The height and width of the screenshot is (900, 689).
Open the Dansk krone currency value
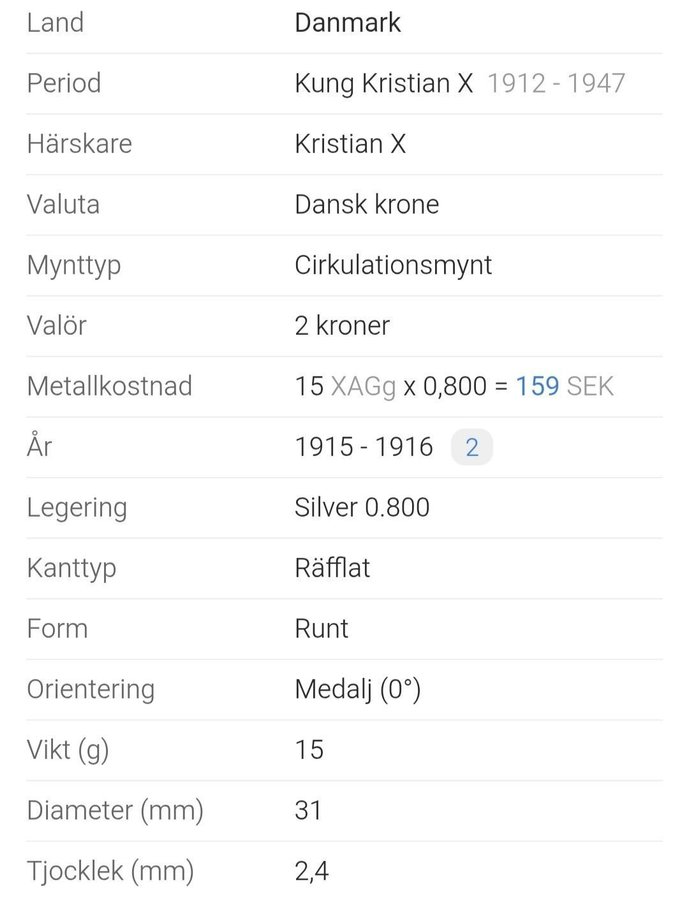366,205
